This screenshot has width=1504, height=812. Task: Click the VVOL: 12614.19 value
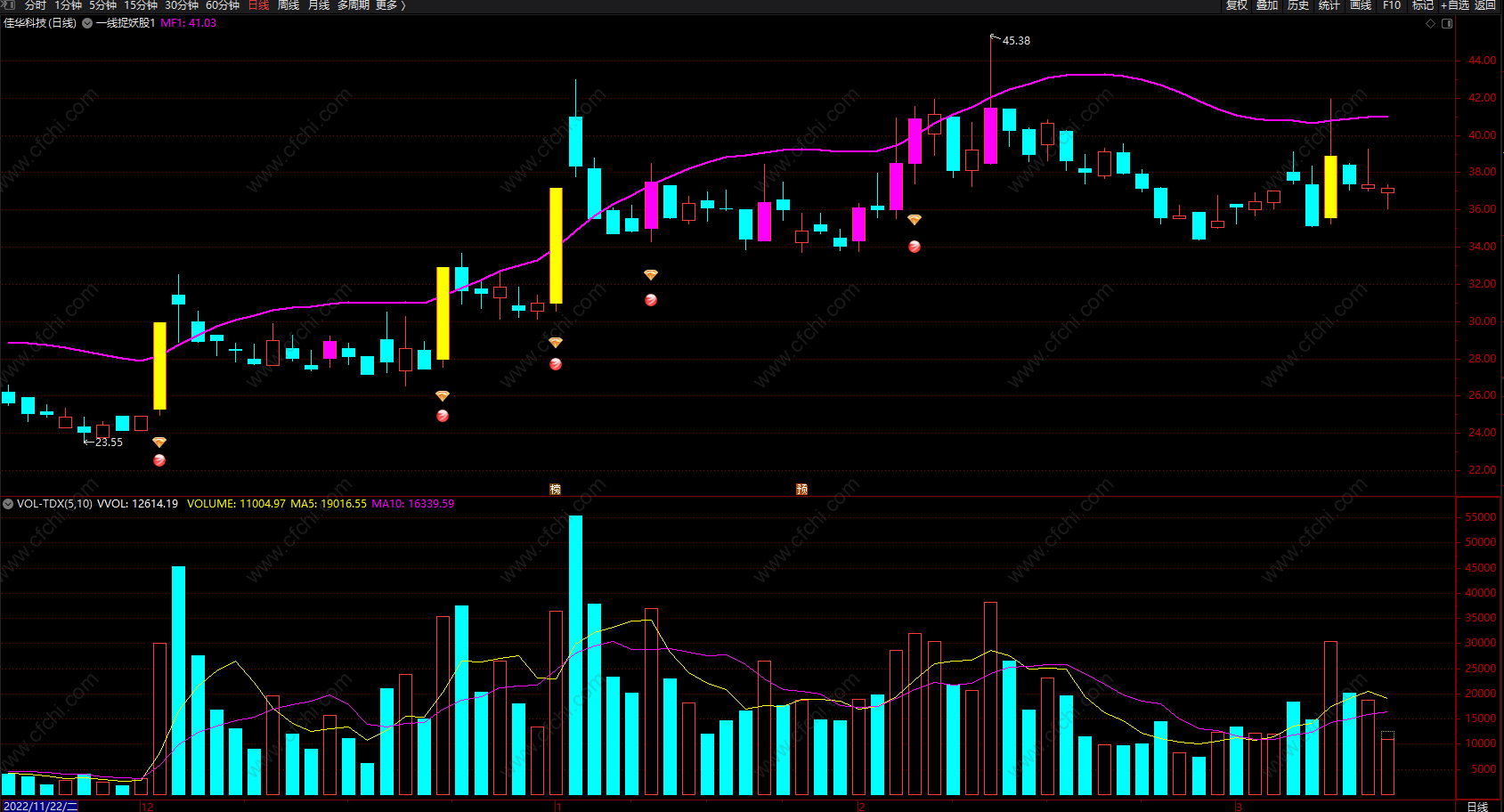pyautogui.click(x=137, y=504)
